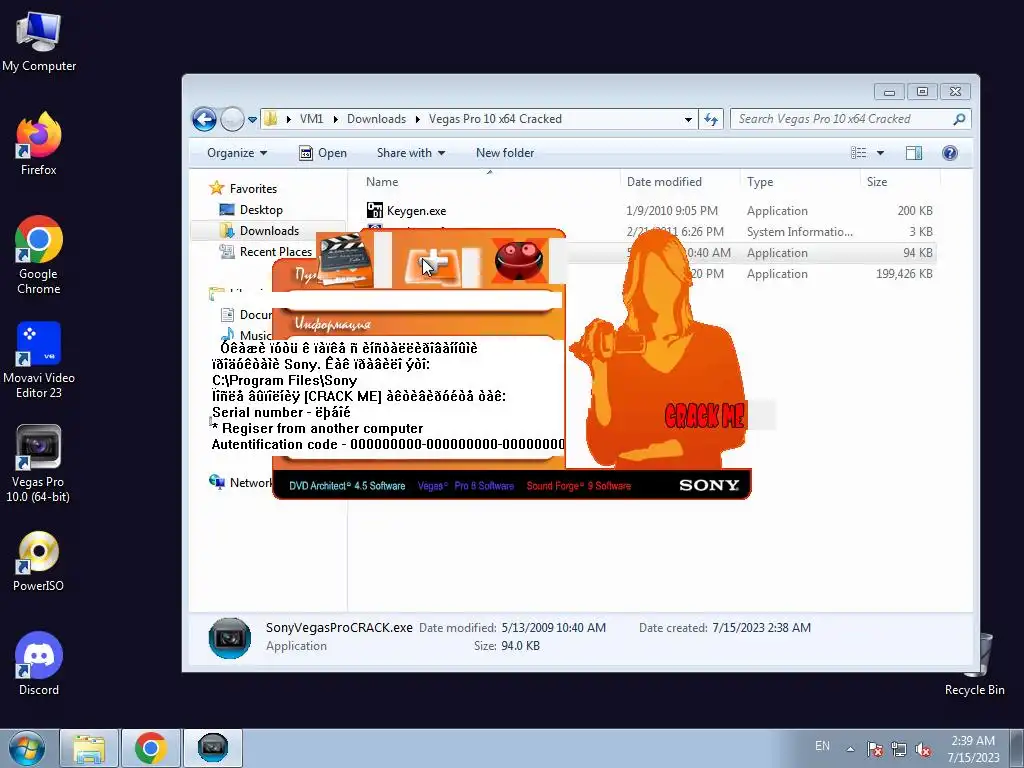Click the details pane file thumbnail
The width and height of the screenshot is (1024, 768).
230,637
